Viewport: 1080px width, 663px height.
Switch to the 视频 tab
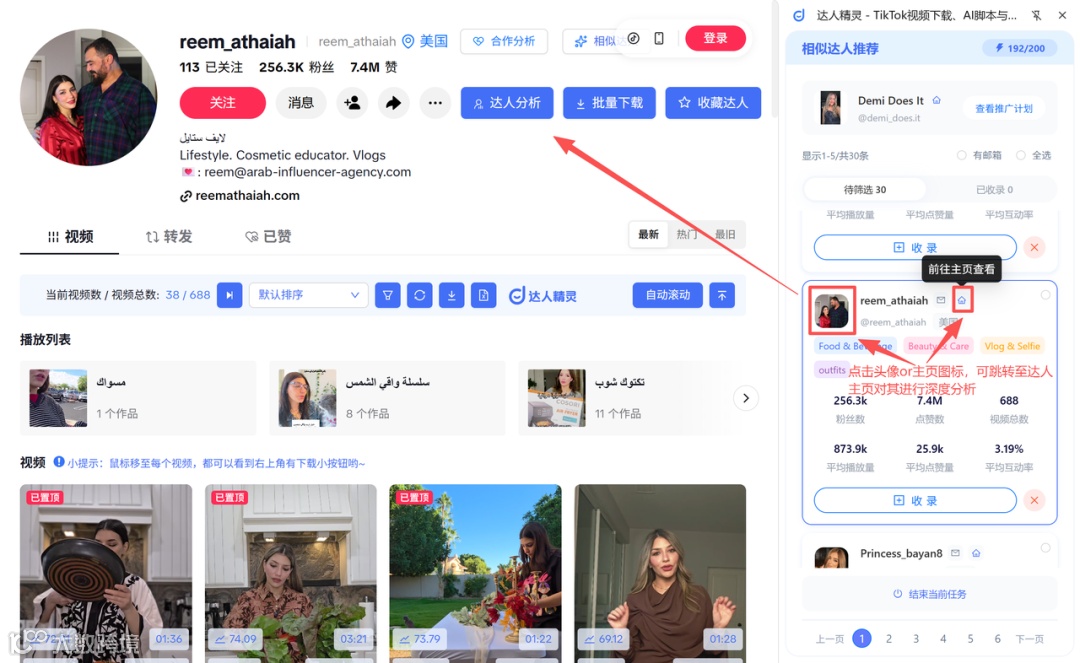coord(70,237)
